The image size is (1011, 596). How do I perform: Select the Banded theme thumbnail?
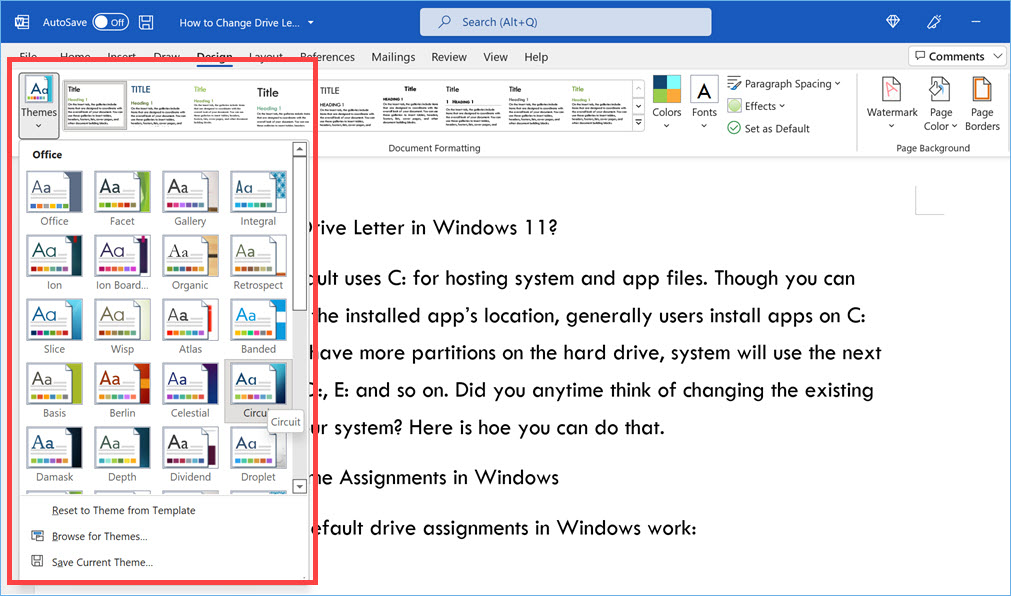click(x=258, y=320)
